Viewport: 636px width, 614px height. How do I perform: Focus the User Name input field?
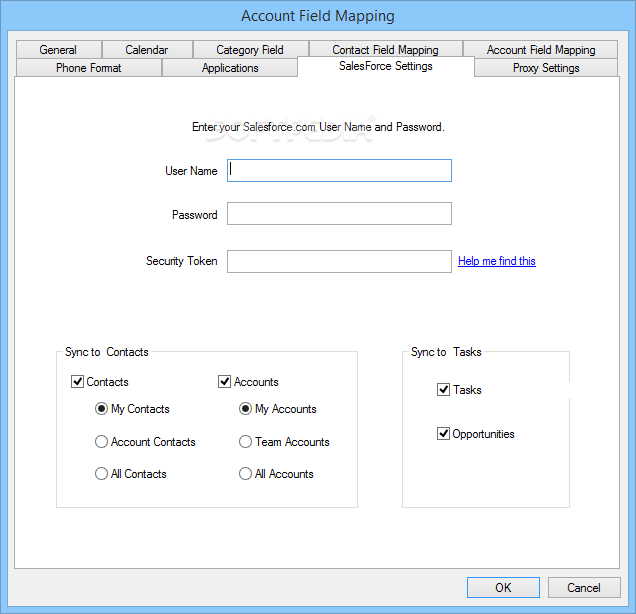[x=339, y=170]
